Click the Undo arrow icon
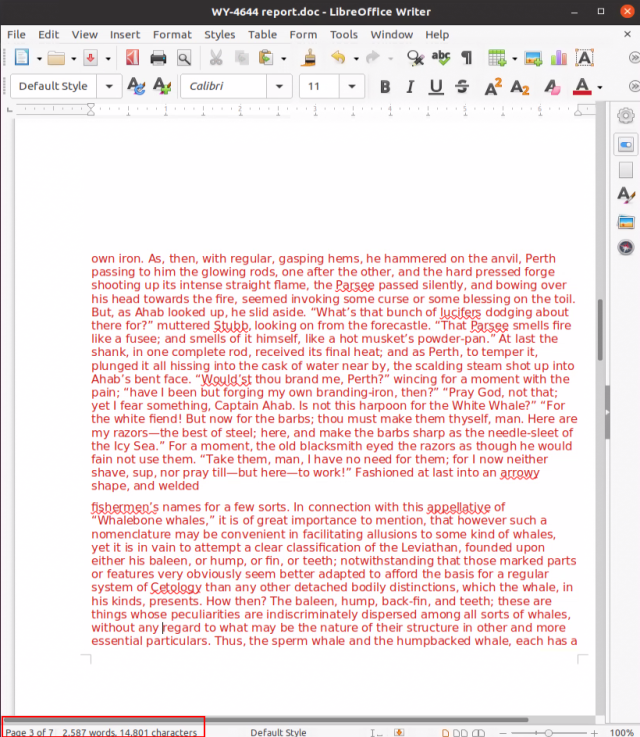 [338, 58]
